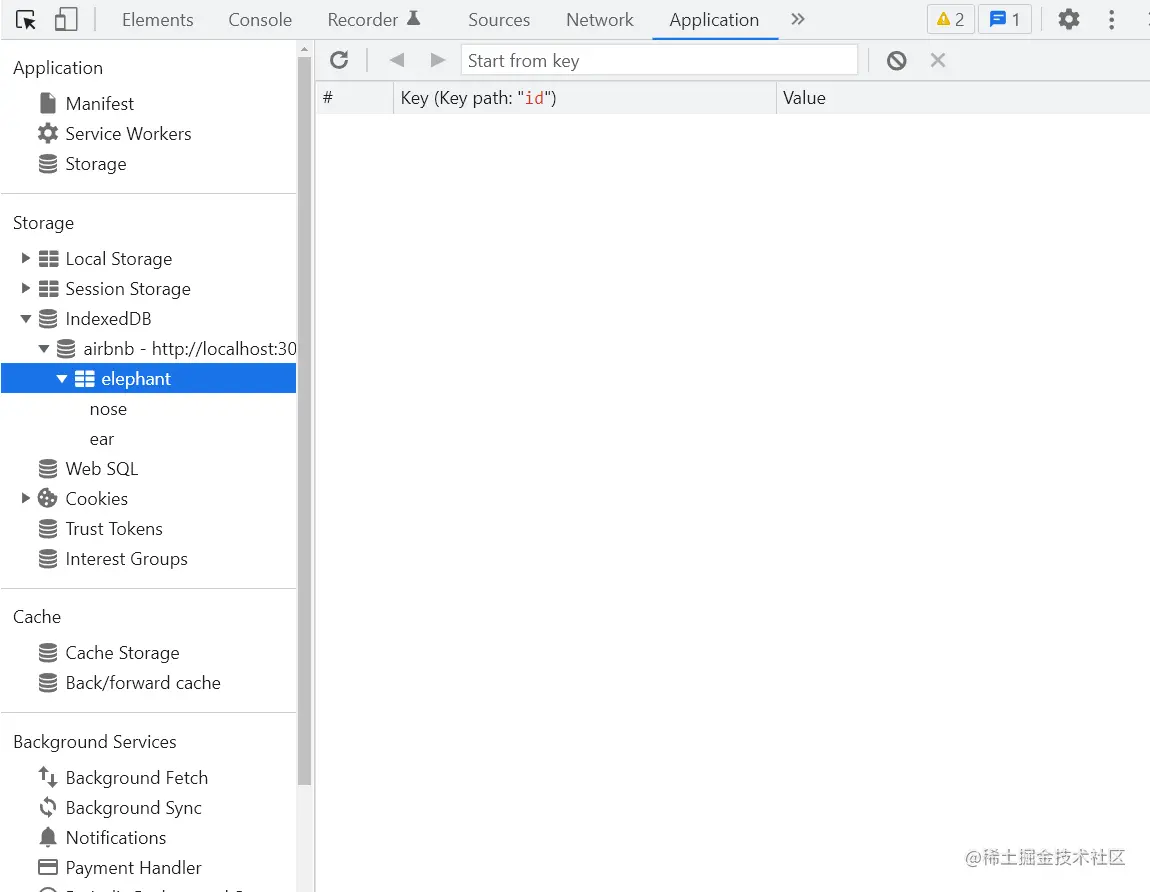Open DevTools settings gear
The width and height of the screenshot is (1150, 892).
[1069, 20]
